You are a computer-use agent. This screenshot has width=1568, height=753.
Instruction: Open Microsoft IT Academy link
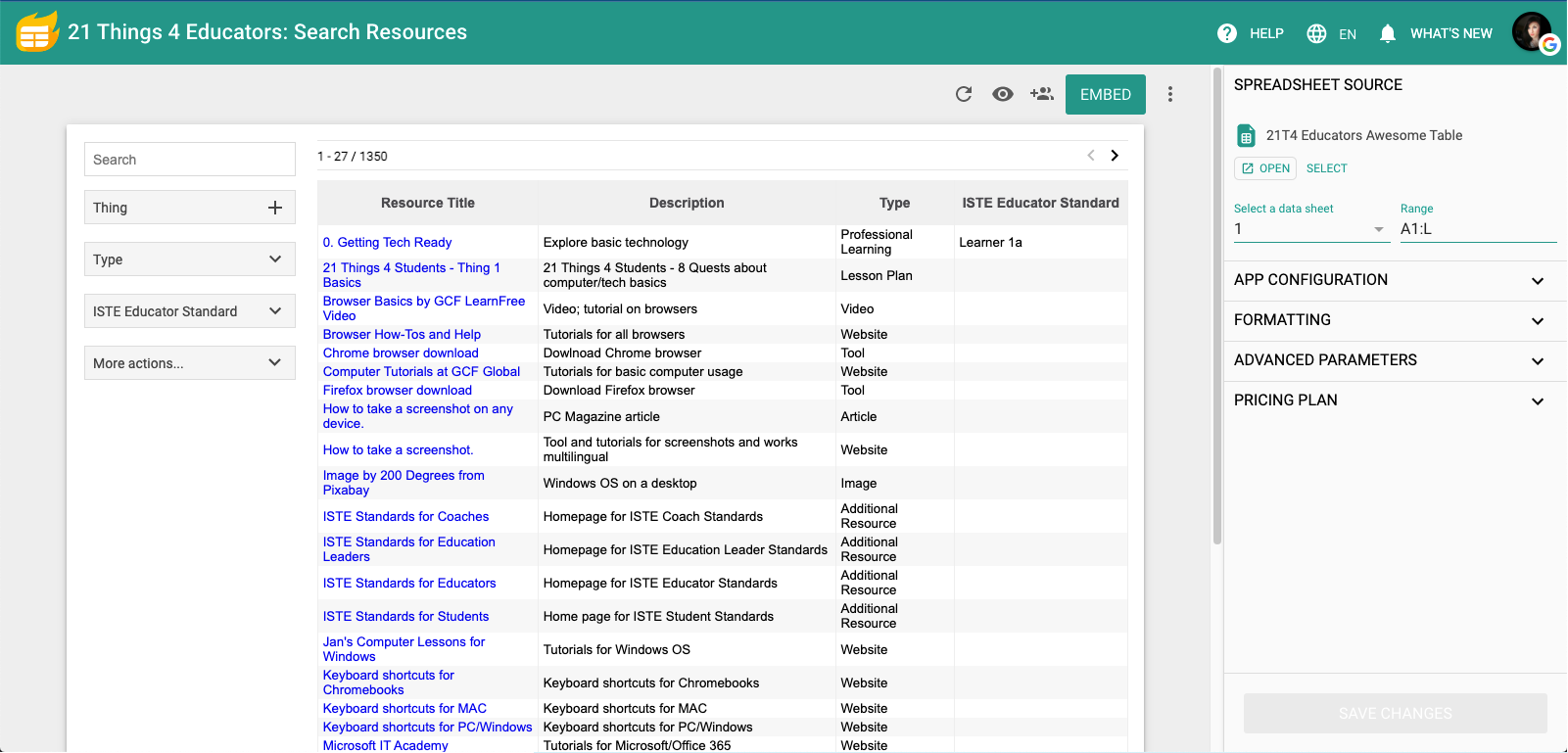point(386,746)
